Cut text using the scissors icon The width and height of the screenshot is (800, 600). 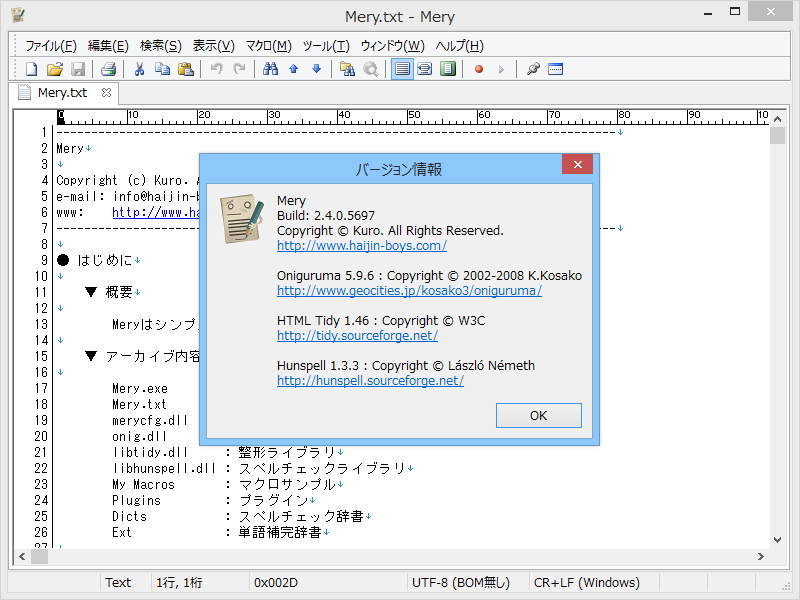(139, 68)
